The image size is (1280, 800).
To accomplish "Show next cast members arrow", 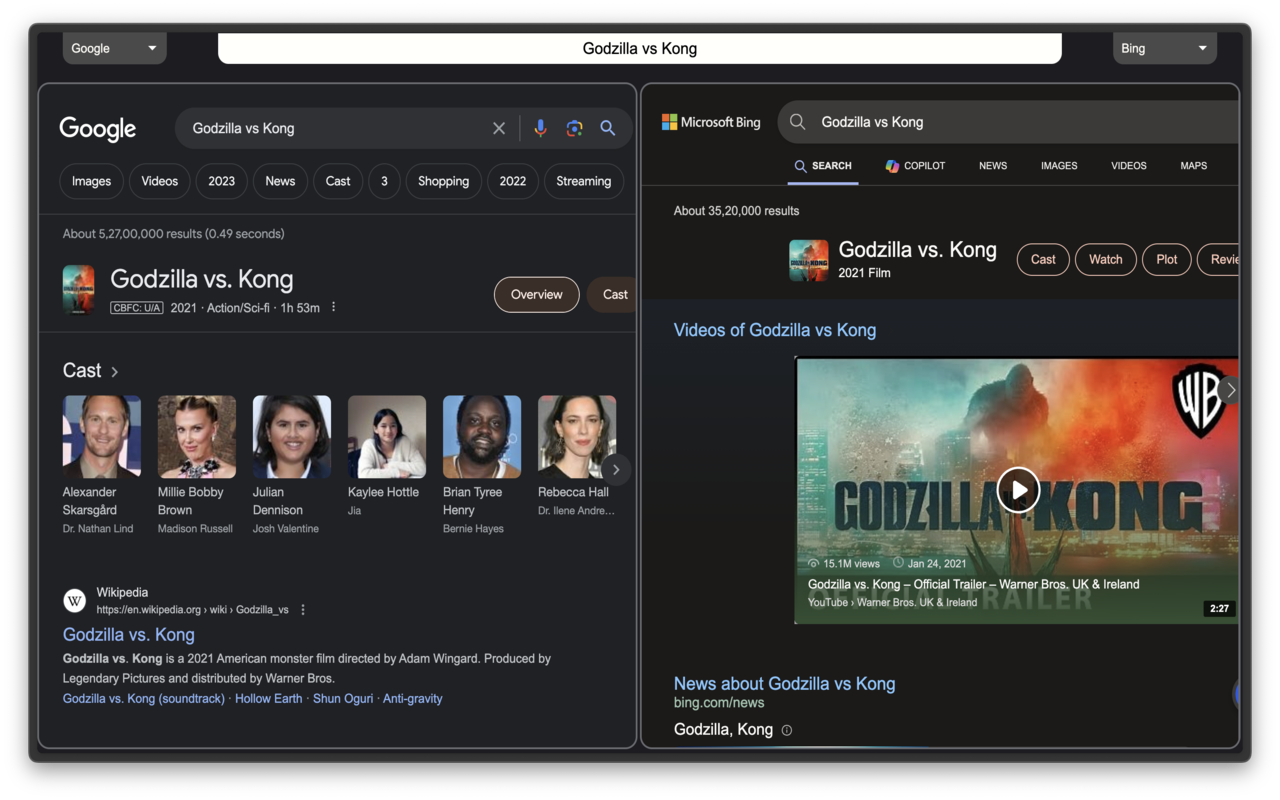I will (x=616, y=469).
